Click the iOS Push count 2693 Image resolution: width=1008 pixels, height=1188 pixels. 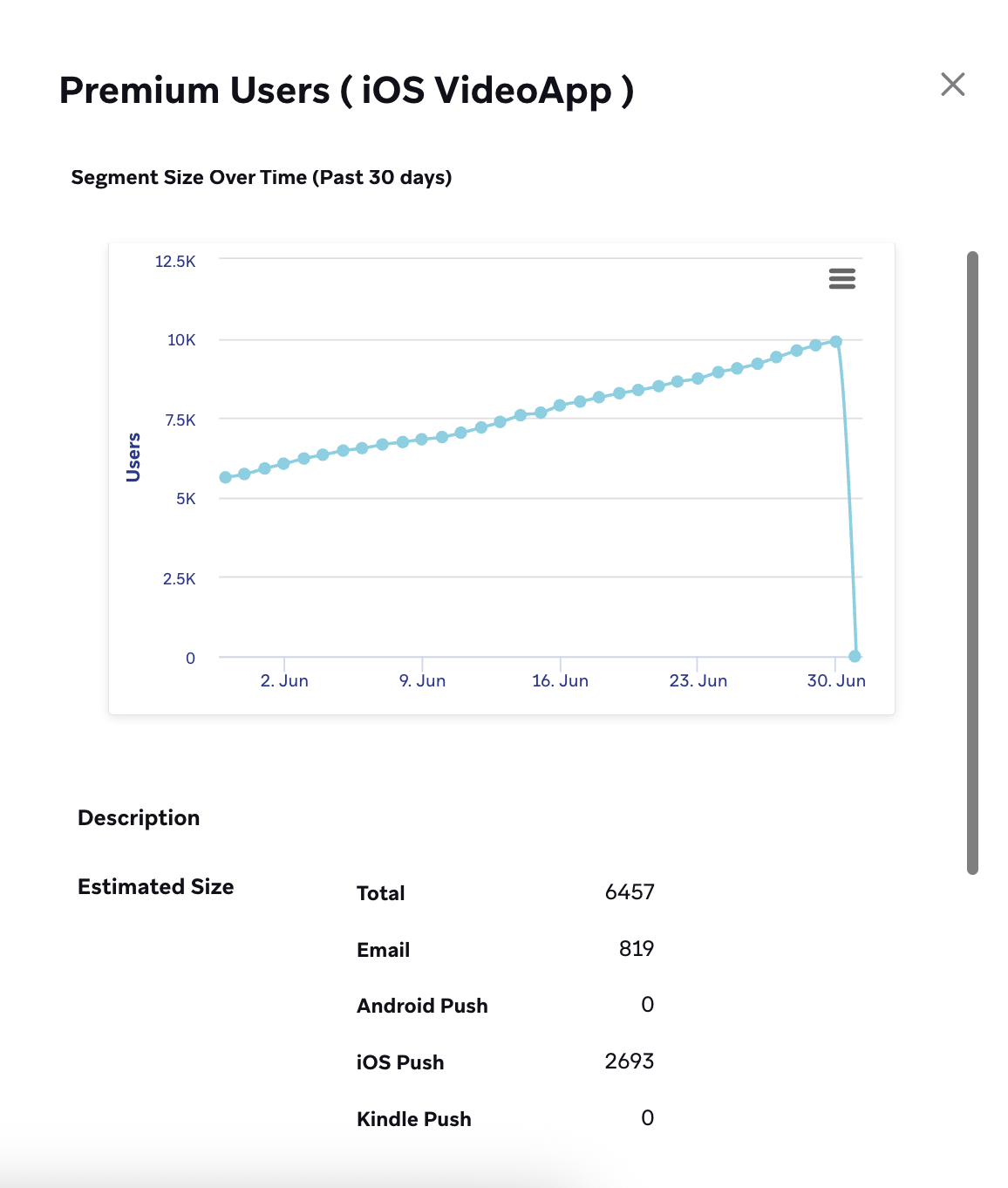pos(629,1062)
